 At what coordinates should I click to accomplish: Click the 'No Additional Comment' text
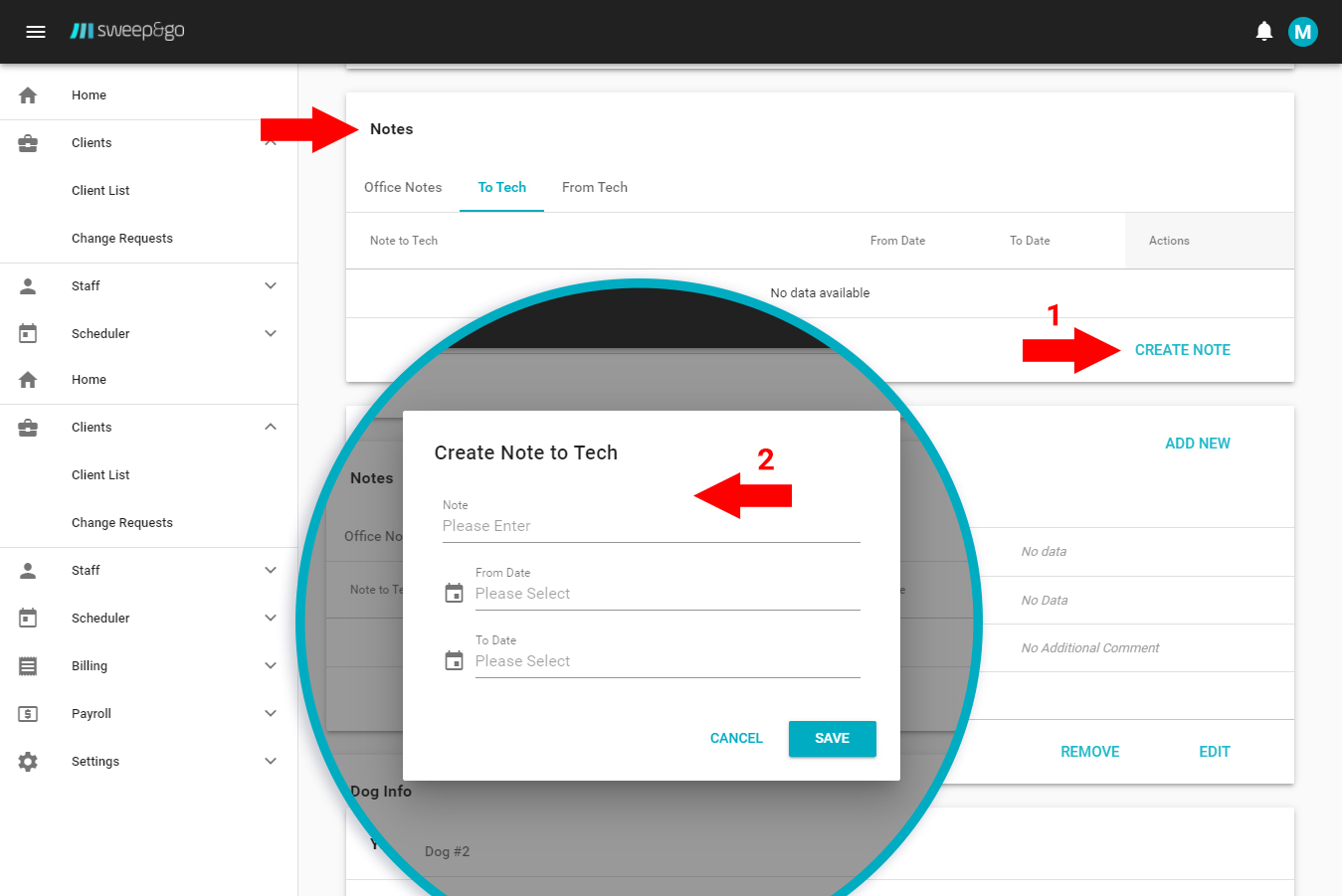[x=1090, y=648]
